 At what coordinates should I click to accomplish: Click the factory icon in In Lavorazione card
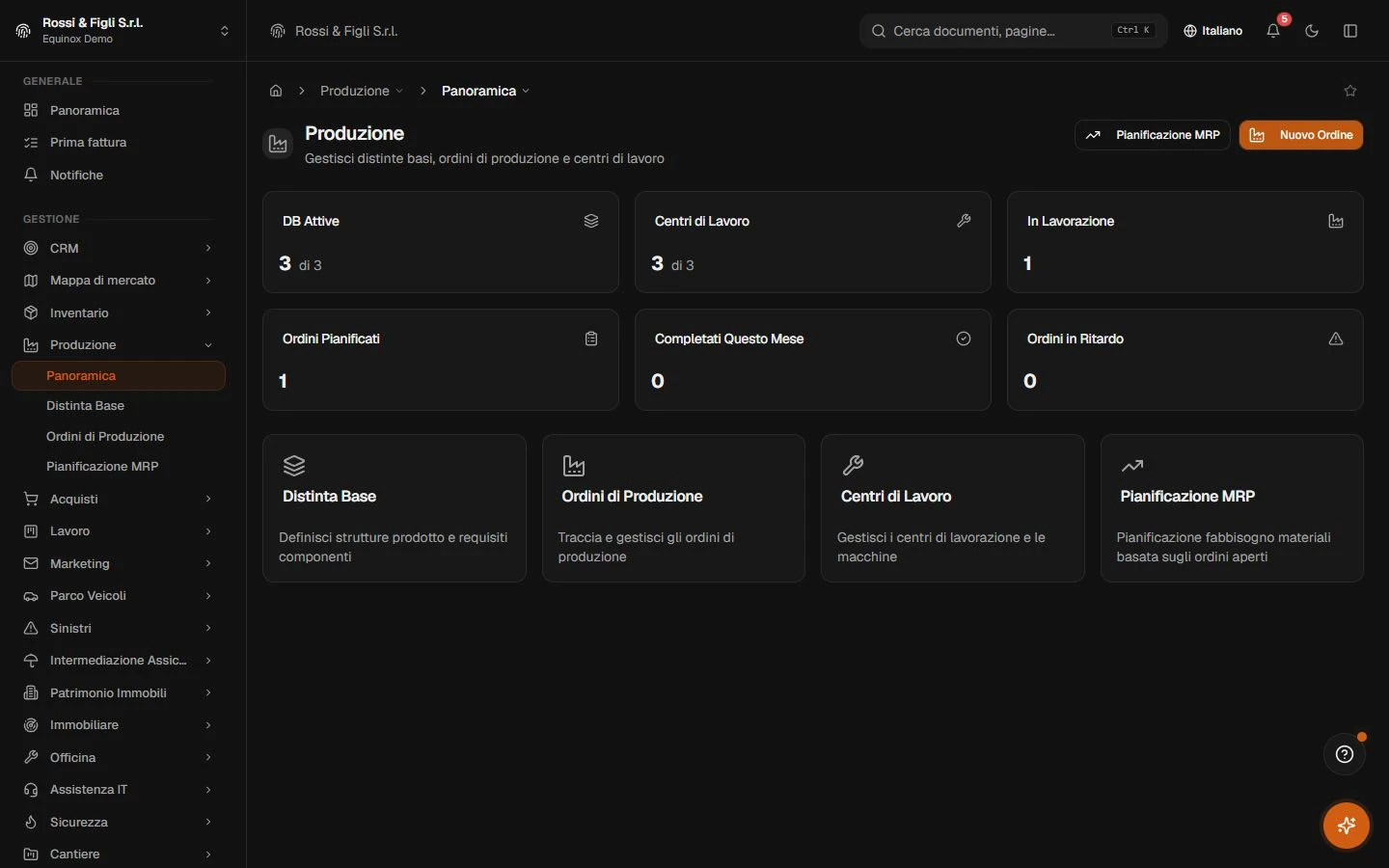coord(1336,221)
